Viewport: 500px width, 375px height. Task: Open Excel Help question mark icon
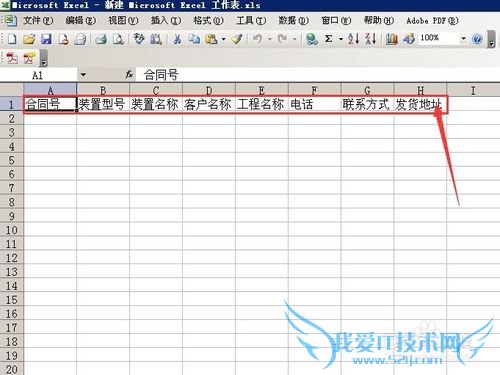pyautogui.click(x=477, y=39)
